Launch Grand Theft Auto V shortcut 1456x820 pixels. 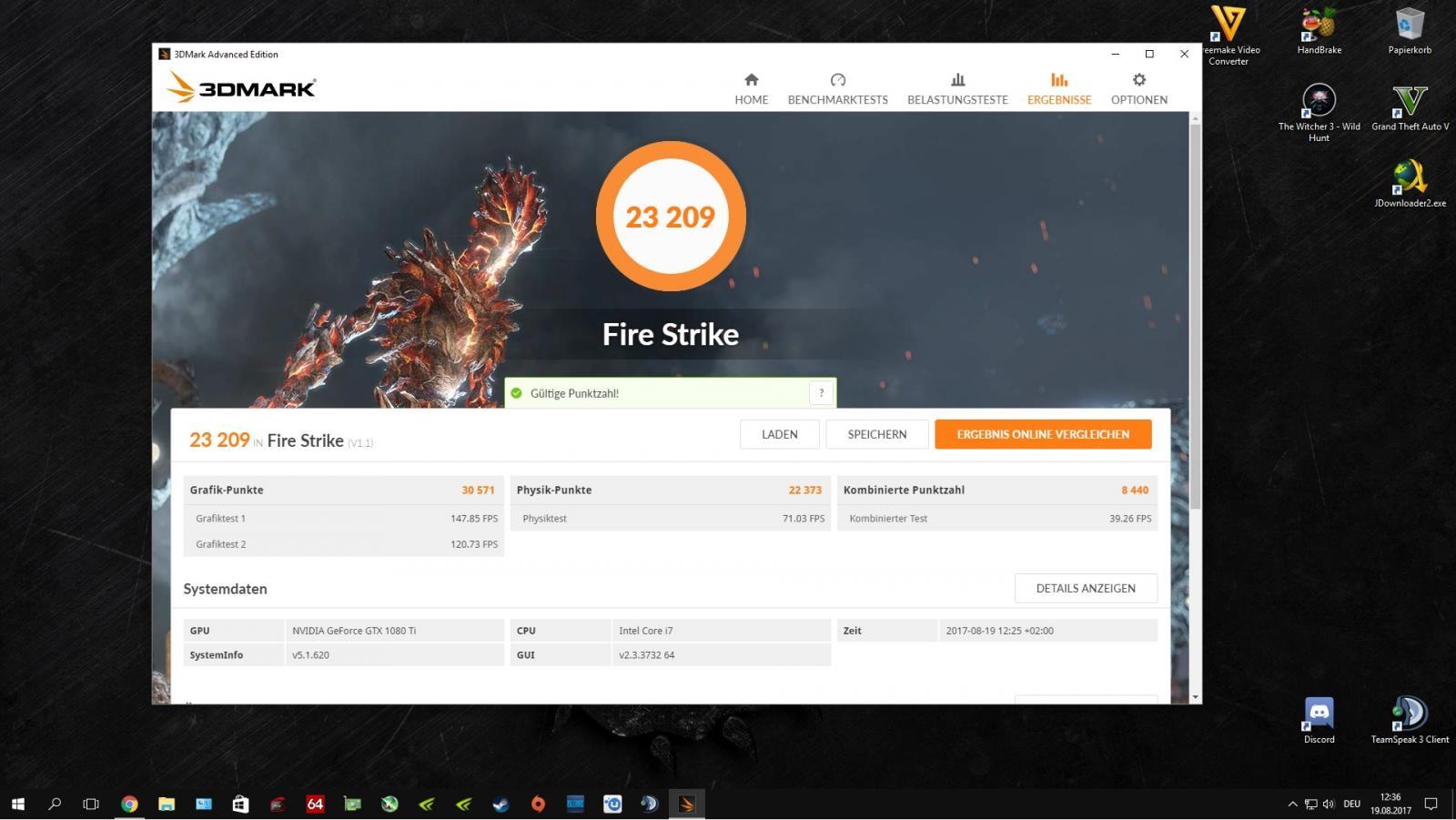pyautogui.click(x=1410, y=107)
